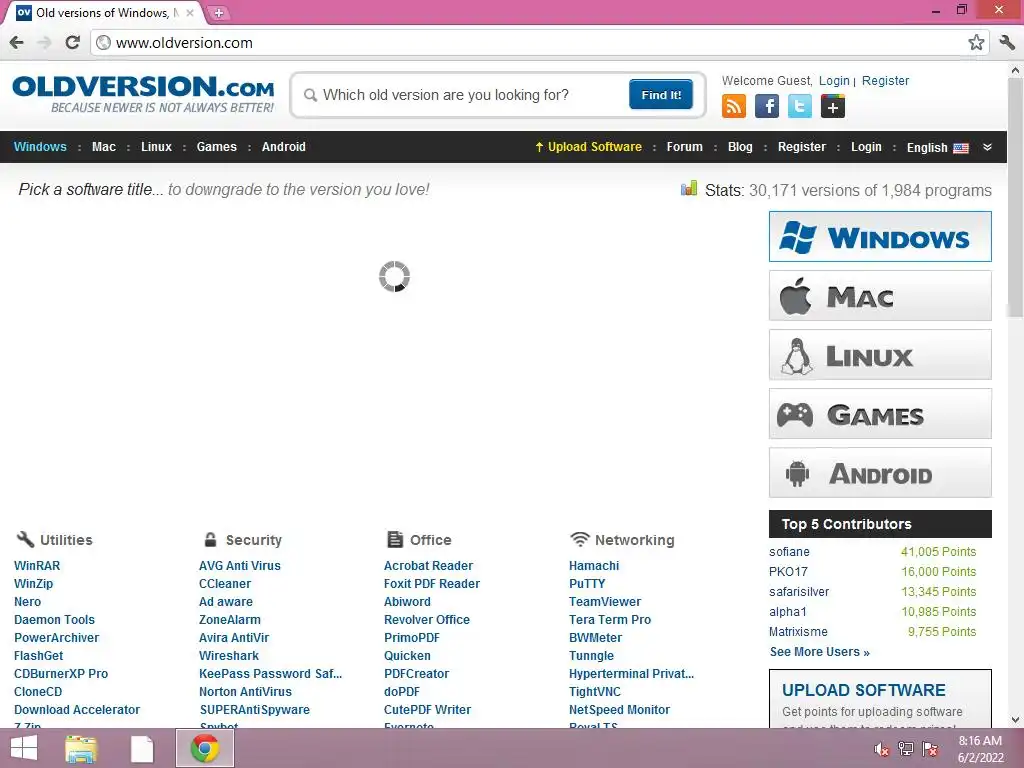Click the Utilities wrench icon
Screen dimensions: 1024x768
[25, 539]
